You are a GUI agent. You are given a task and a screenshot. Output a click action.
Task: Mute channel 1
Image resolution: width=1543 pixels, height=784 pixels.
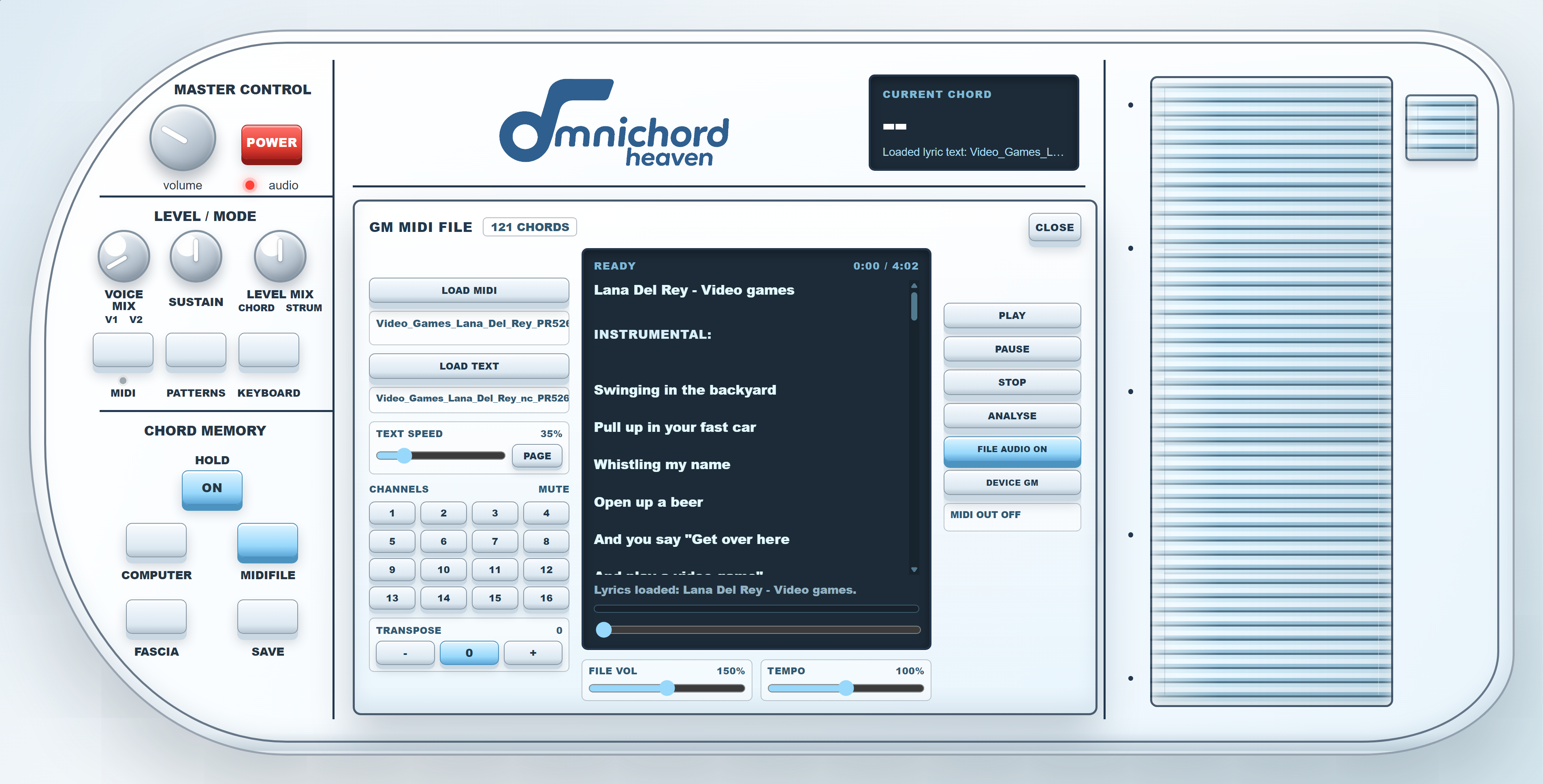pyautogui.click(x=392, y=513)
